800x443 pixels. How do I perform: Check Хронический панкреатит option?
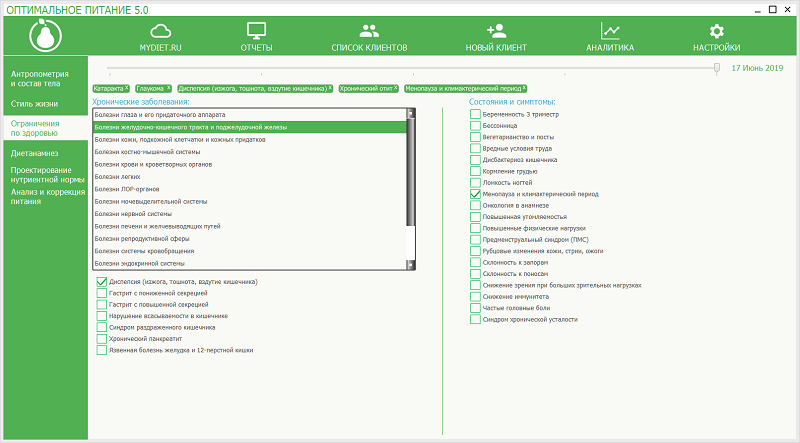point(102,339)
